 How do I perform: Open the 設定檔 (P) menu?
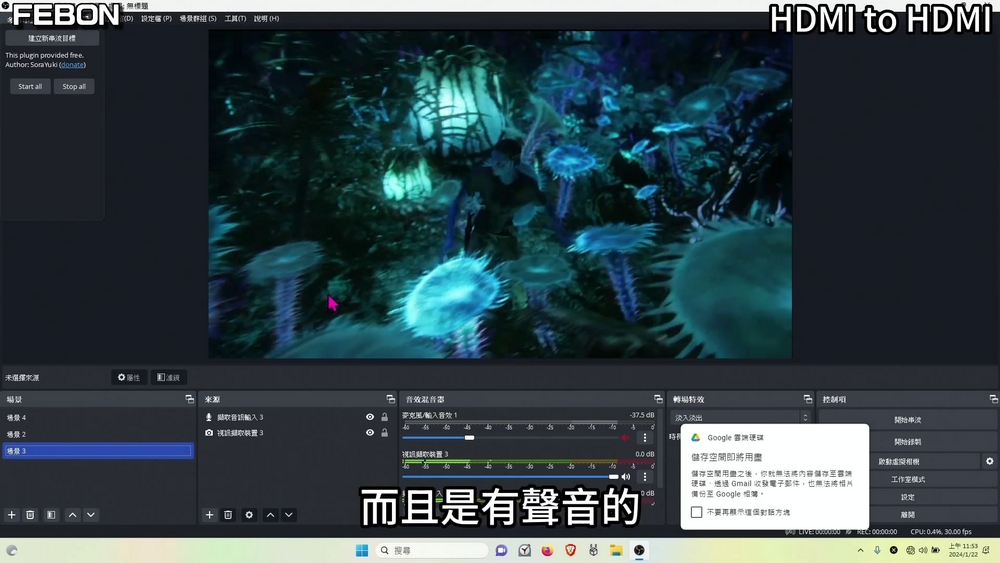coord(156,18)
